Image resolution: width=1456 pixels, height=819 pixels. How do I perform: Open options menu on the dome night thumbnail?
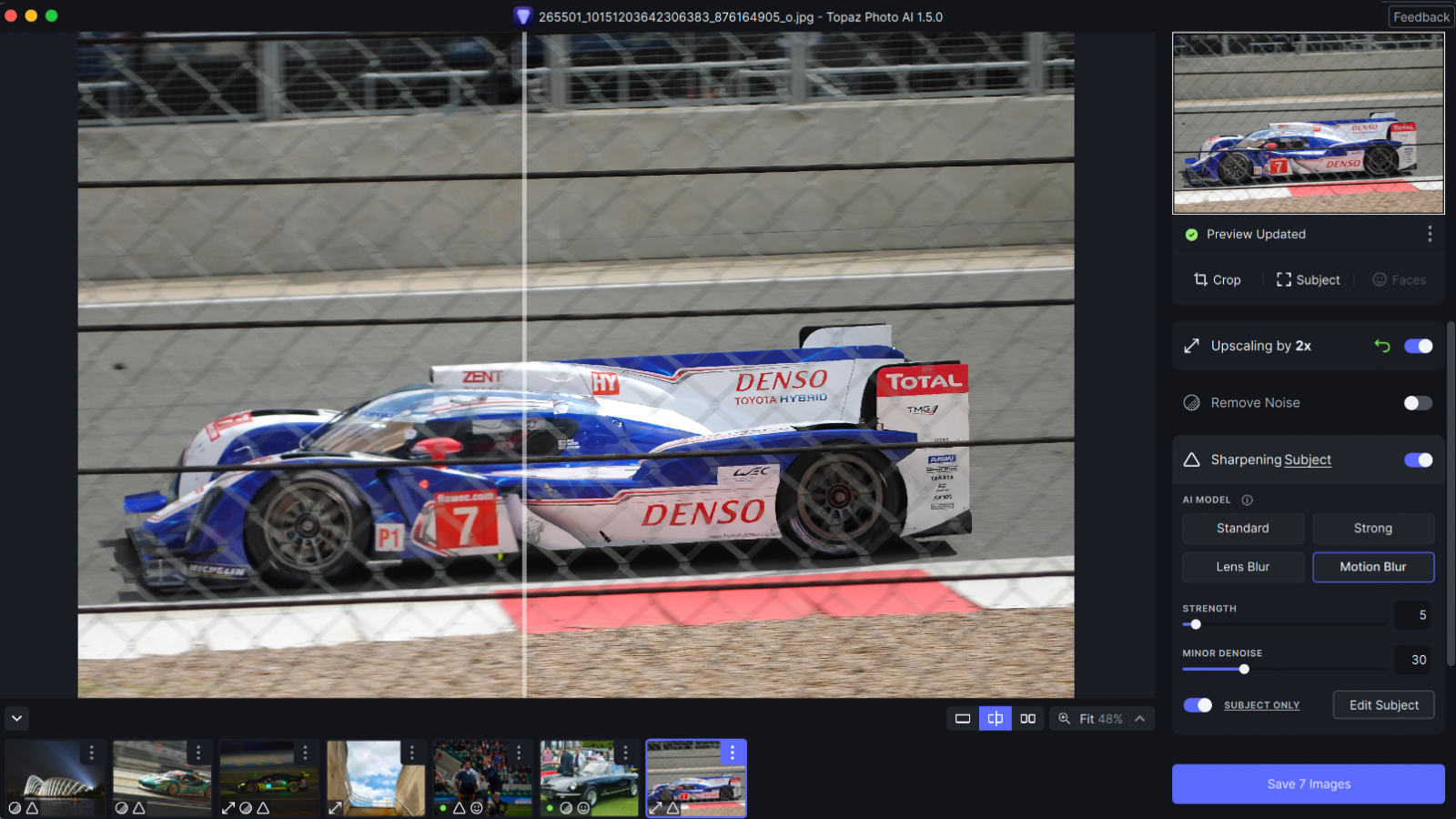pos(91,753)
